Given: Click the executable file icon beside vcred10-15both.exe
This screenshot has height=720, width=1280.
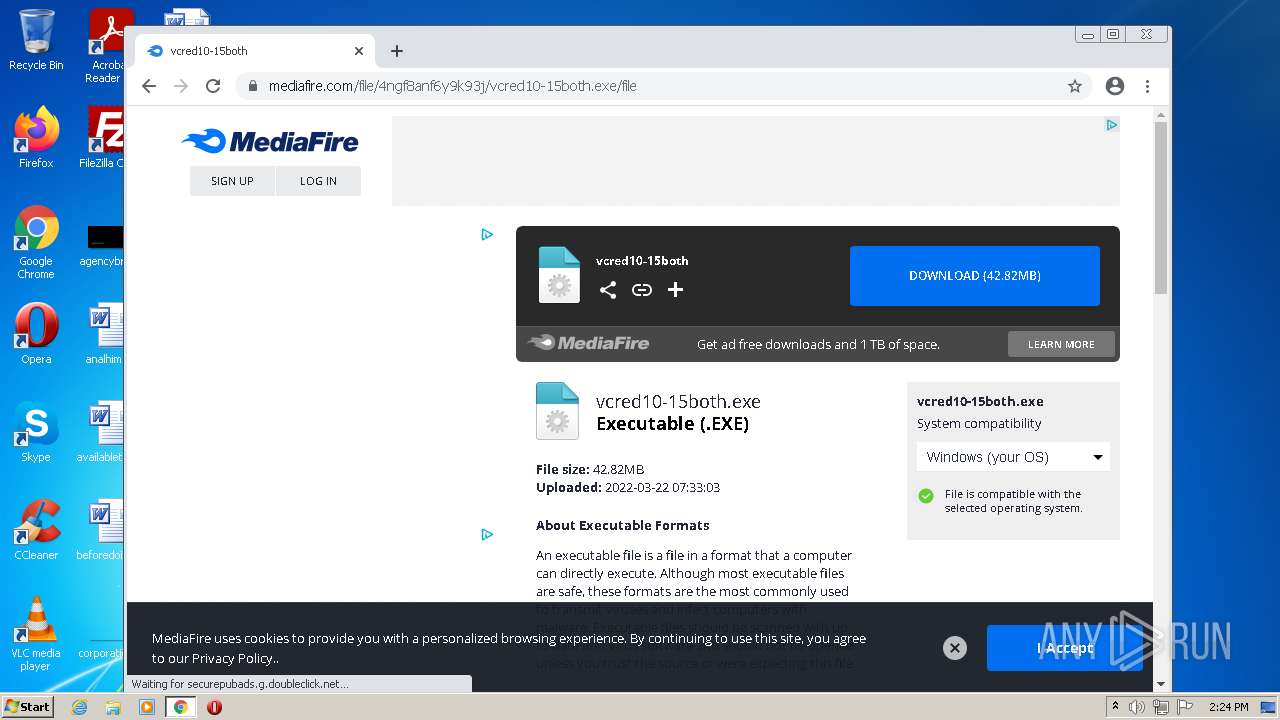Looking at the screenshot, I should click(x=557, y=411).
